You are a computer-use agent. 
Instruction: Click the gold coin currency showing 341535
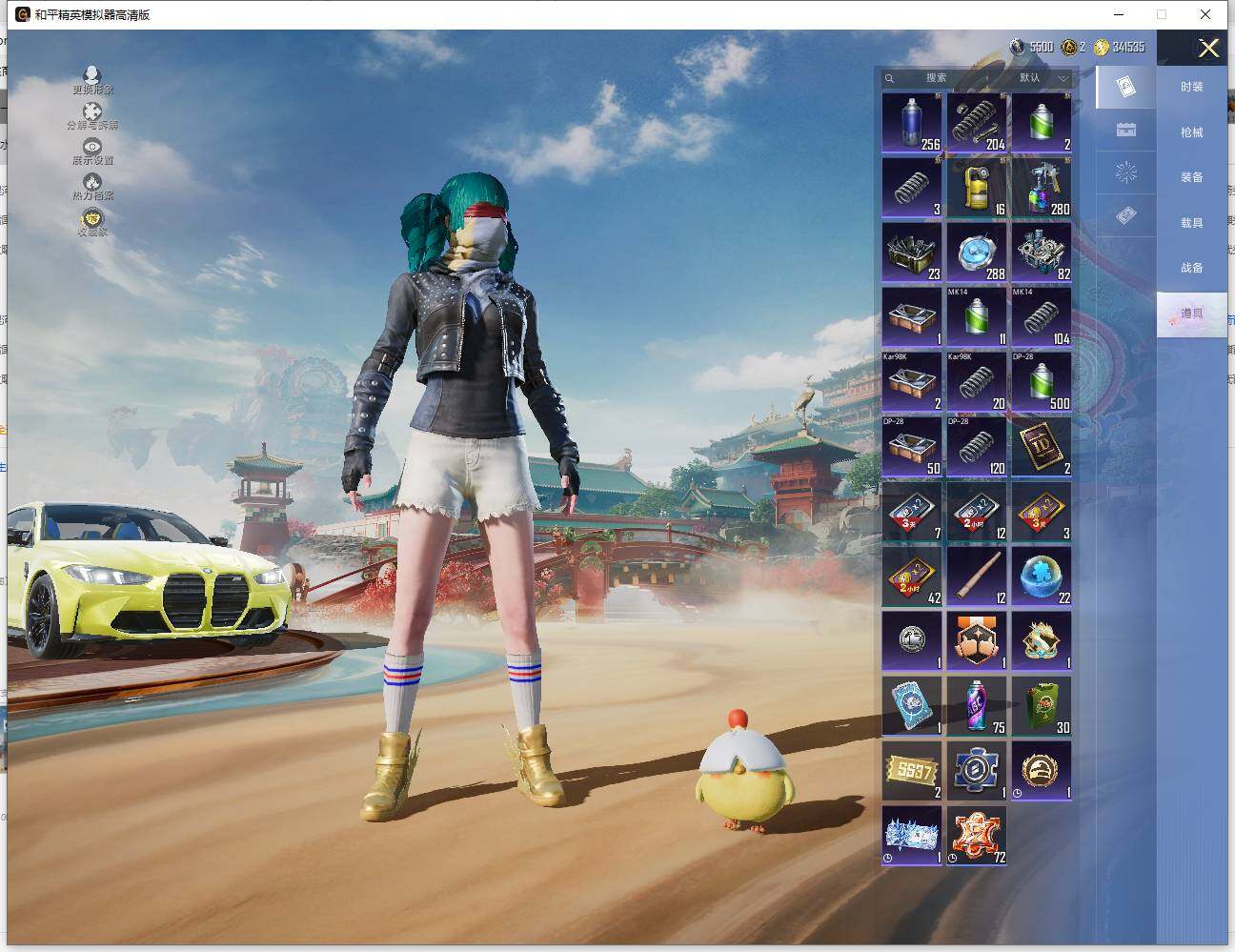coord(1120,47)
